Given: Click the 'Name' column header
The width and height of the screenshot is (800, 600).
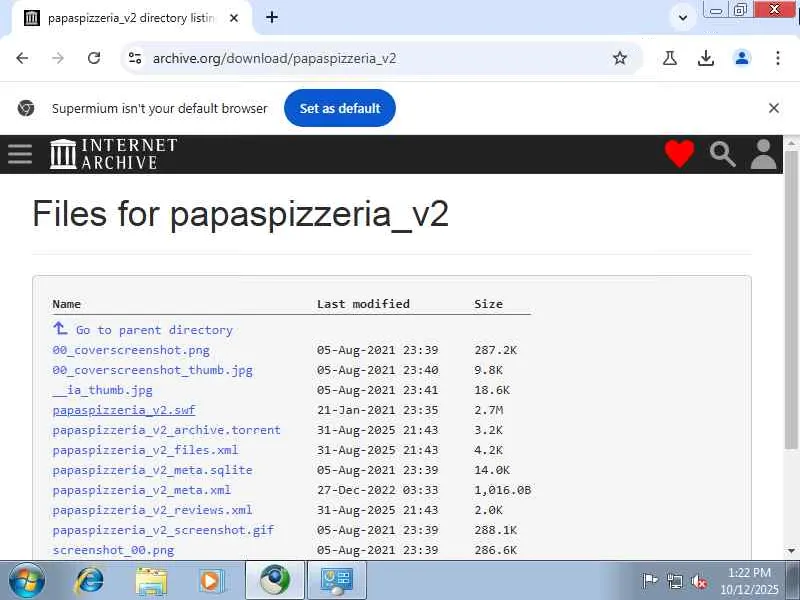Looking at the screenshot, I should (x=66, y=304).
